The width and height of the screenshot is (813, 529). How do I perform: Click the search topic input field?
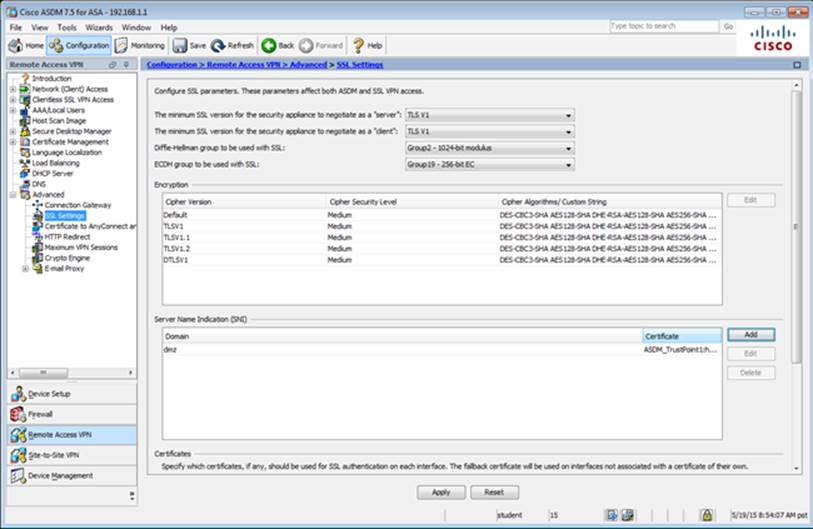(662, 26)
